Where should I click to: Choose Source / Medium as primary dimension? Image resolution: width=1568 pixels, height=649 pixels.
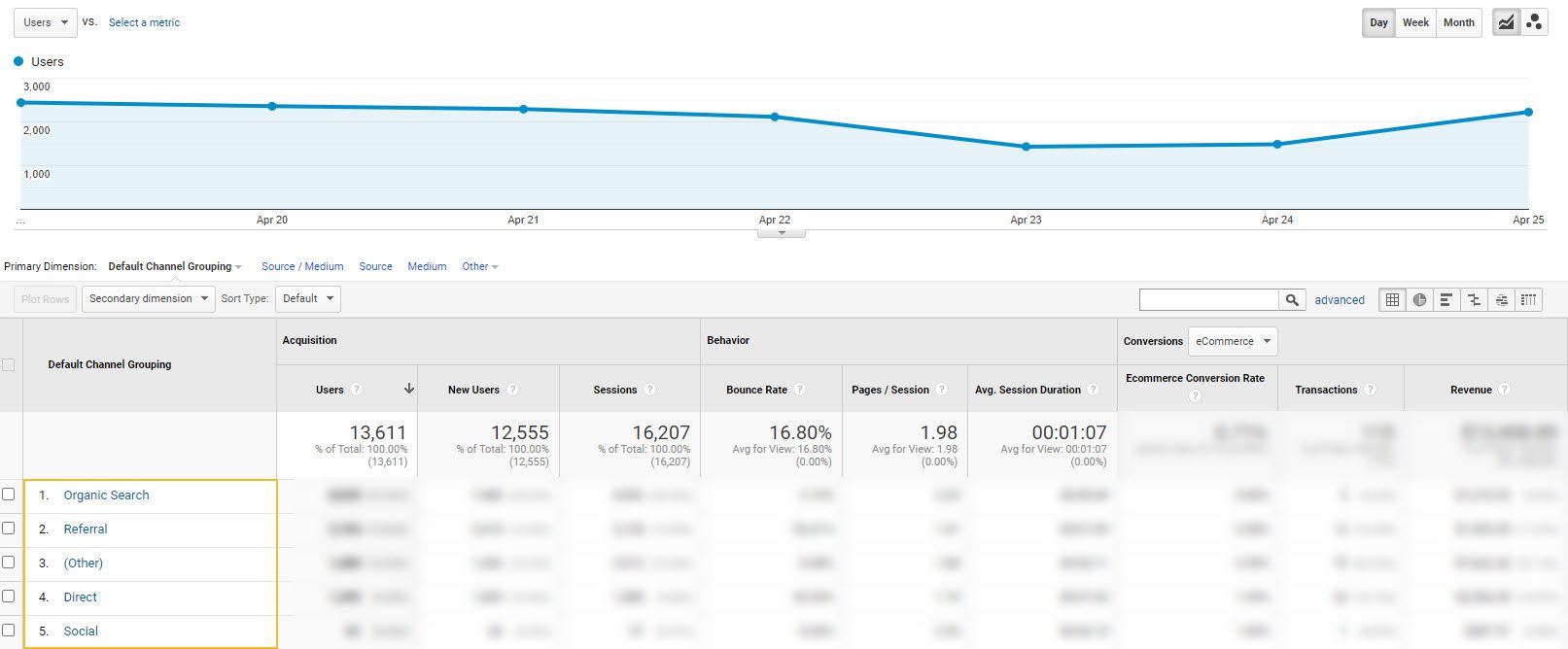pos(302,266)
